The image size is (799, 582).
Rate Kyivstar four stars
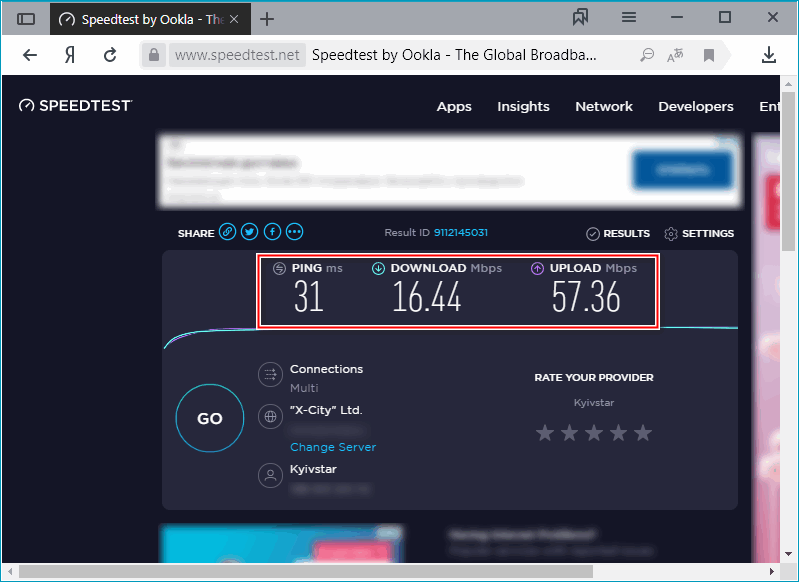618,433
